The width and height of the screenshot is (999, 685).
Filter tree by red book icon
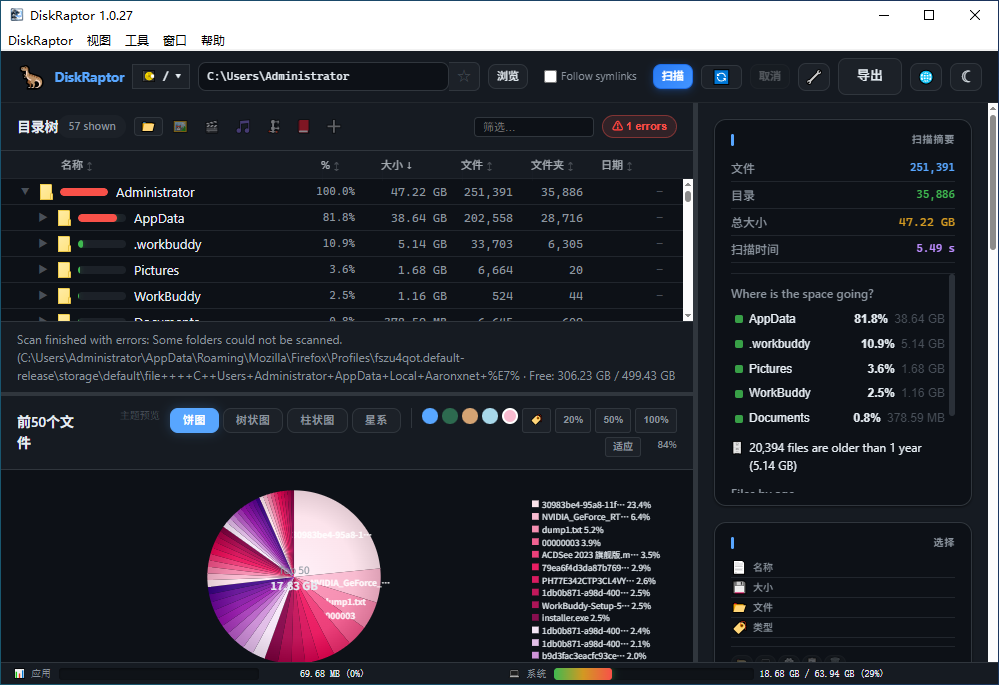coord(304,127)
